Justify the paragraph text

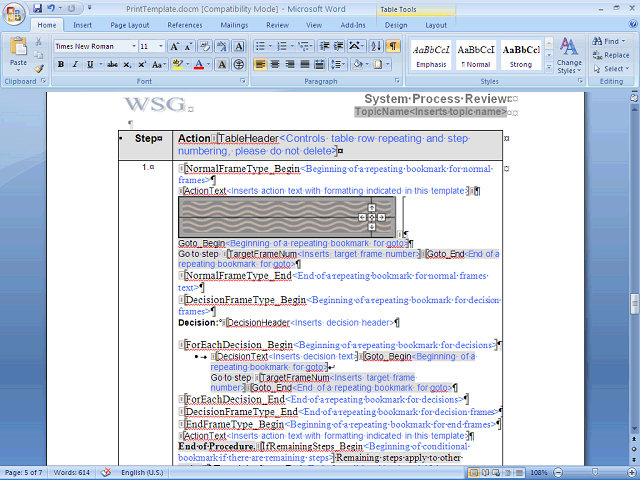(x=304, y=64)
